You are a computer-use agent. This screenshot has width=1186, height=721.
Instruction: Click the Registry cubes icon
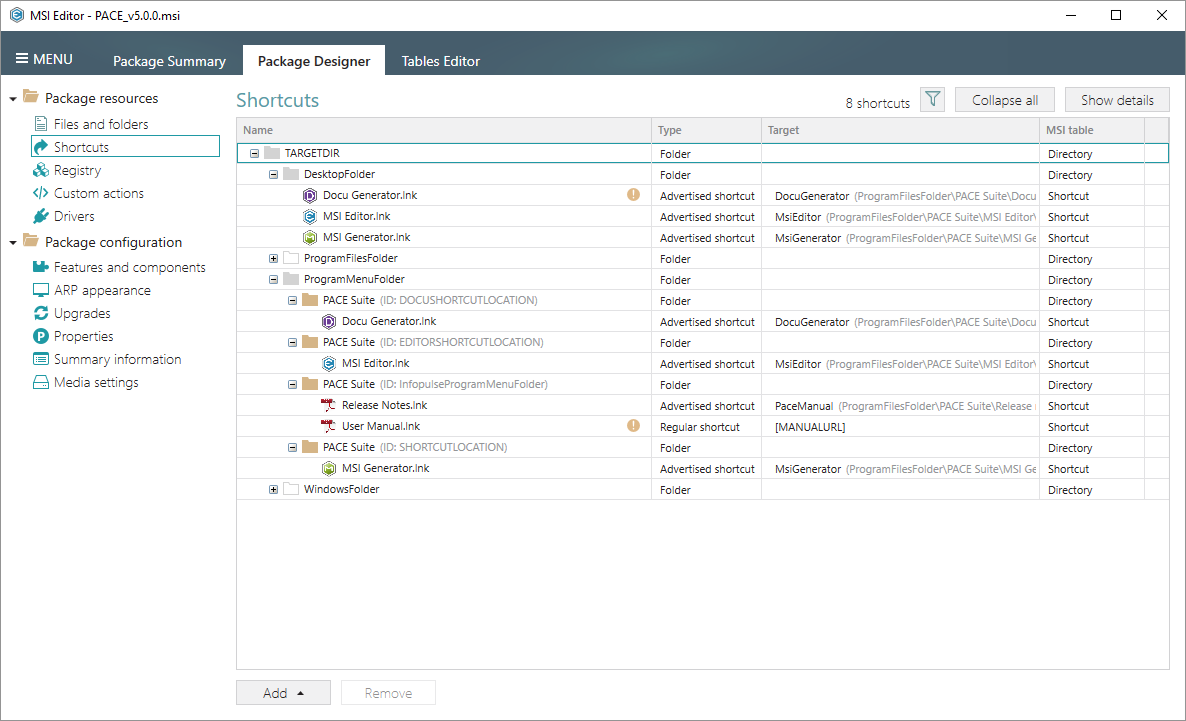(41, 170)
